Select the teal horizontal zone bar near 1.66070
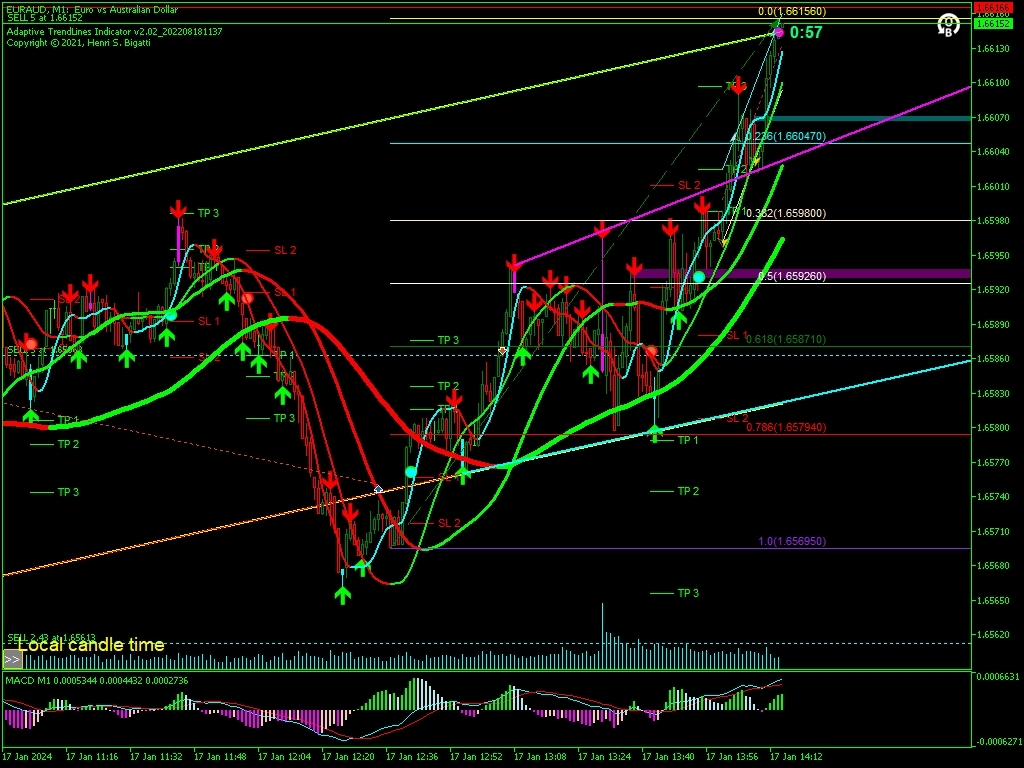Image resolution: width=1024 pixels, height=768 pixels. point(869,118)
